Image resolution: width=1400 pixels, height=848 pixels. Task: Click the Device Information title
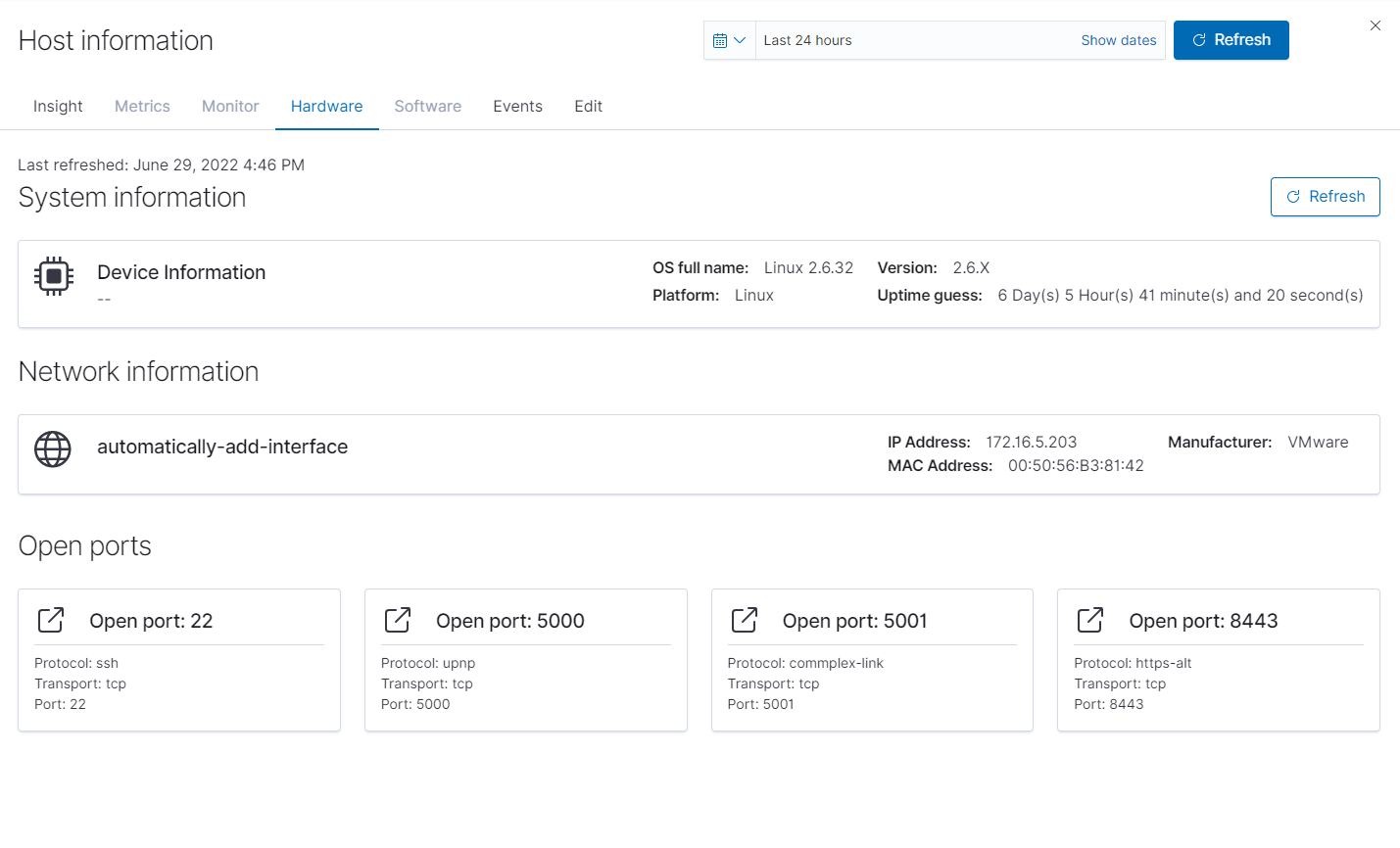[x=181, y=272]
